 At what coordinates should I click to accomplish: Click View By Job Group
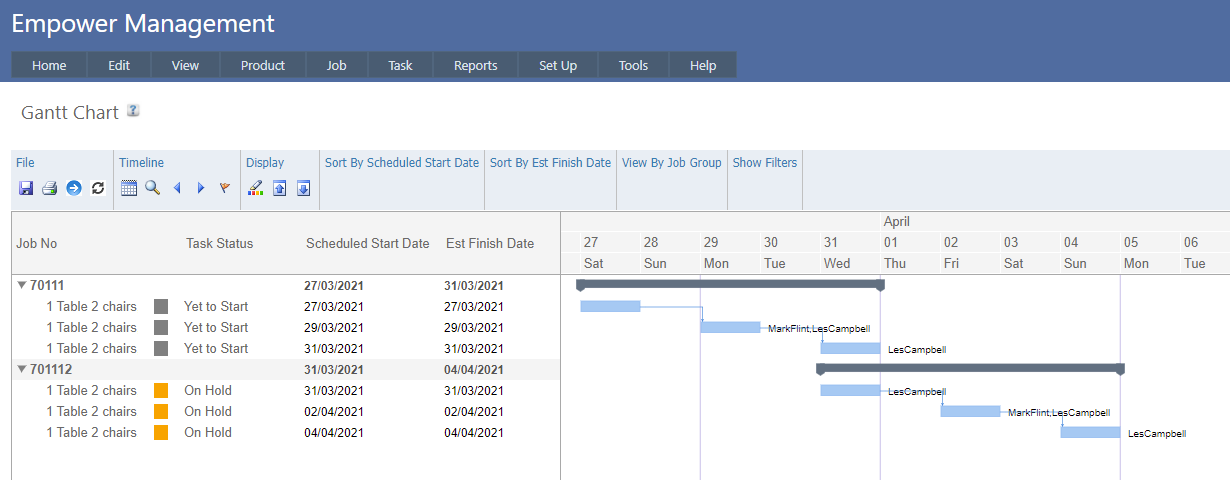671,162
